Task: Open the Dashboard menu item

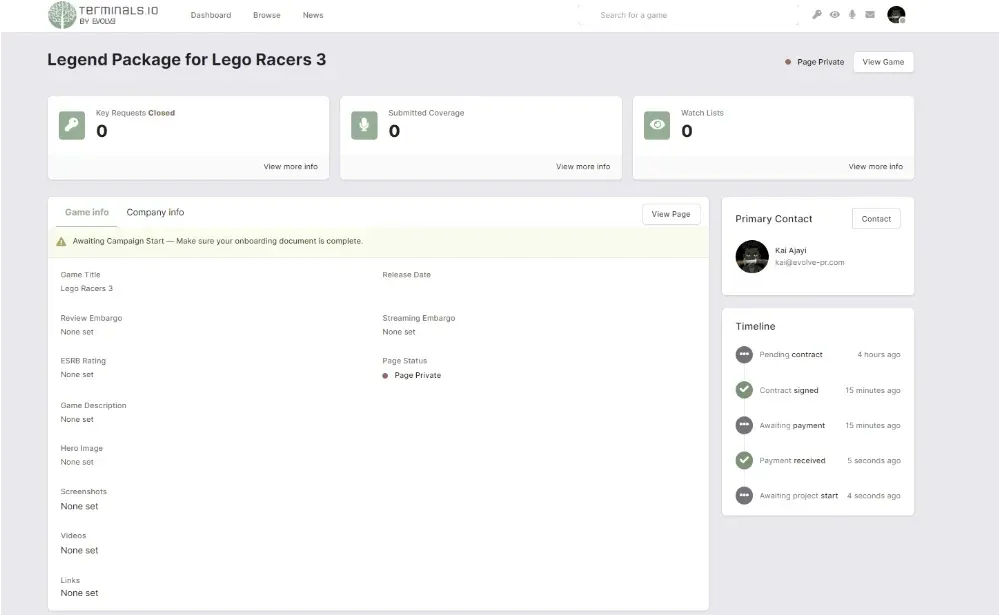Action: pyautogui.click(x=211, y=15)
